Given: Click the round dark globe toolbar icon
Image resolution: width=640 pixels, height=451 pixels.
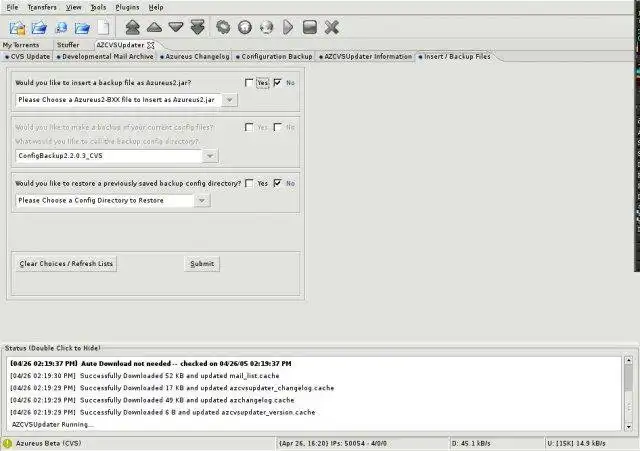Looking at the screenshot, I should (x=245, y=27).
